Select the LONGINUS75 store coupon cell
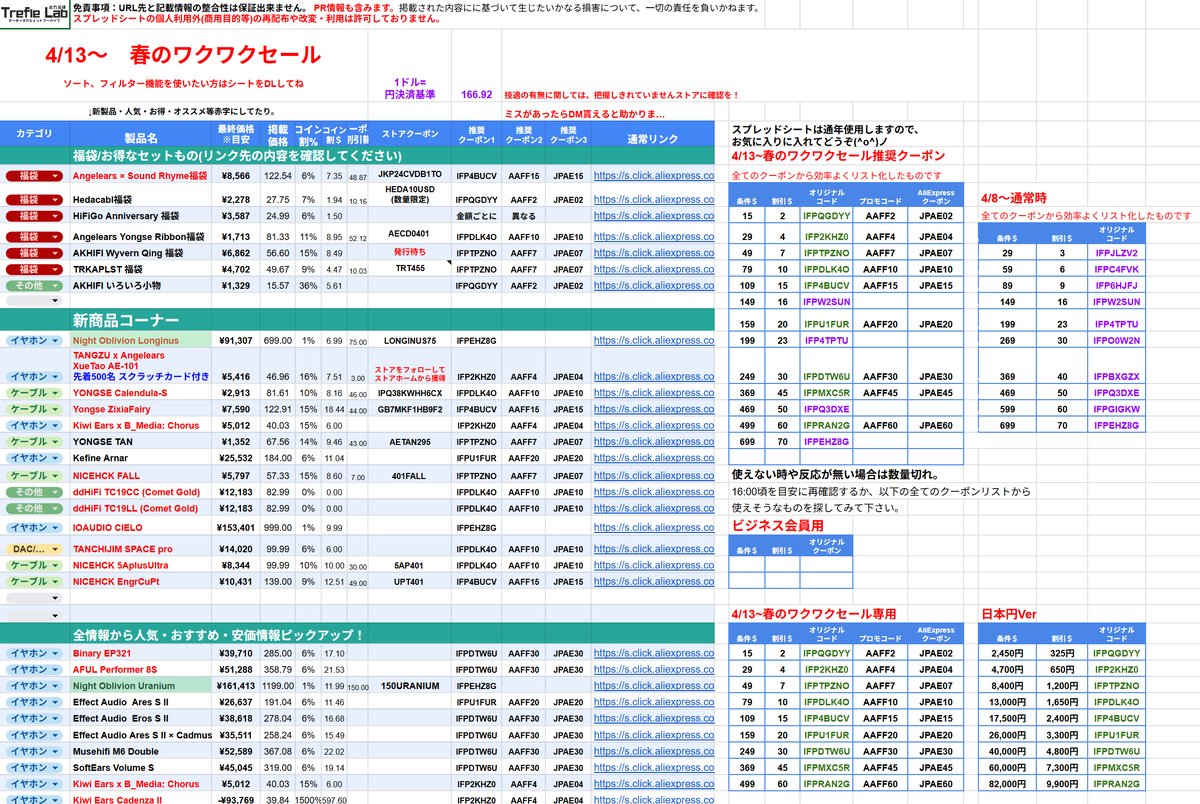This screenshot has height=804, width=1200. click(410, 341)
